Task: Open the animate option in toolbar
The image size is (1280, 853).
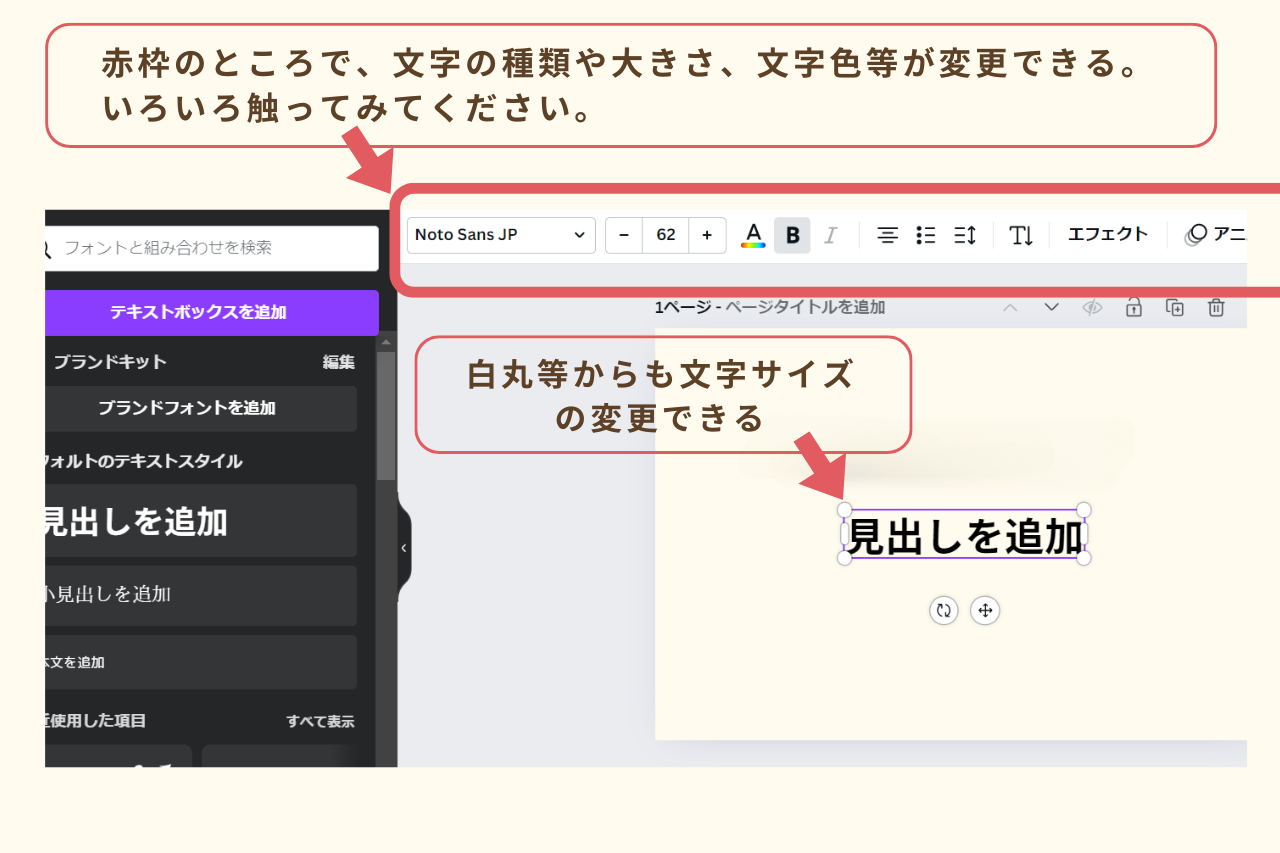Action: pyautogui.click(x=1215, y=234)
